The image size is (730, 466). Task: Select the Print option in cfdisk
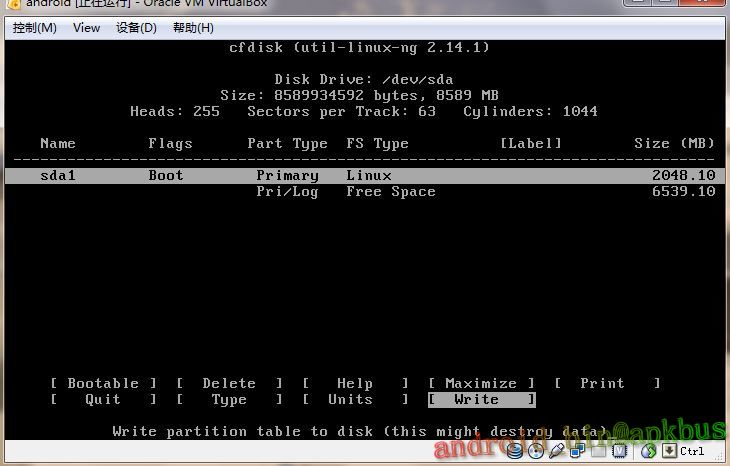pos(607,383)
